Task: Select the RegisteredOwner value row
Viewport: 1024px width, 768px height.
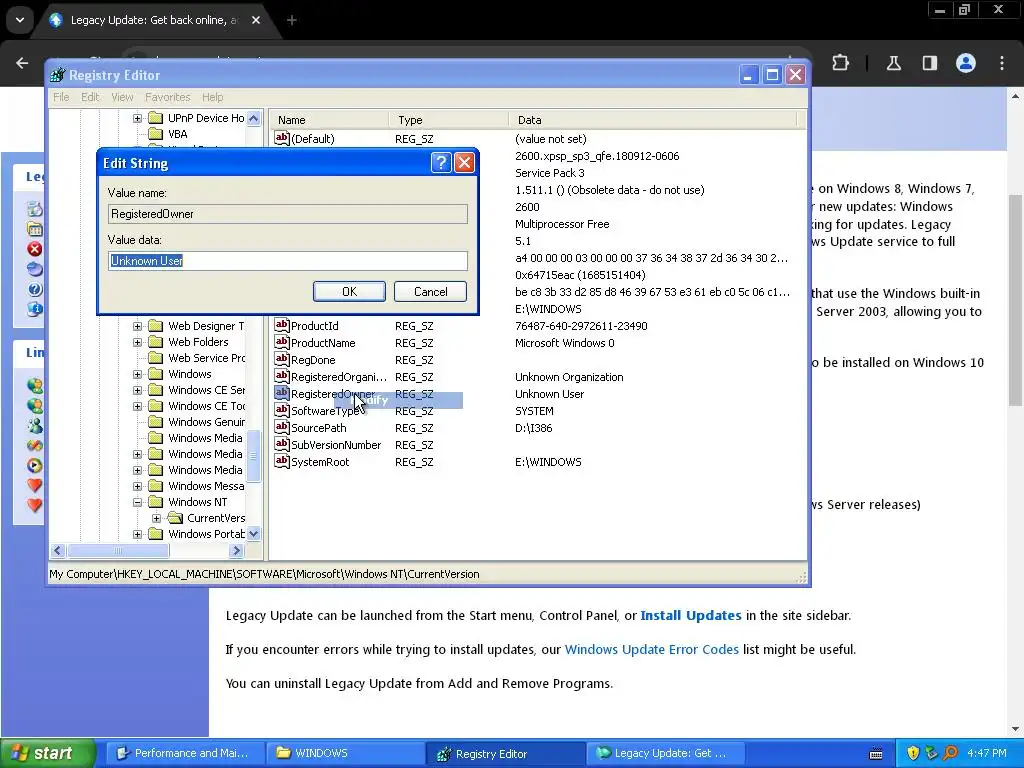Action: point(537,394)
